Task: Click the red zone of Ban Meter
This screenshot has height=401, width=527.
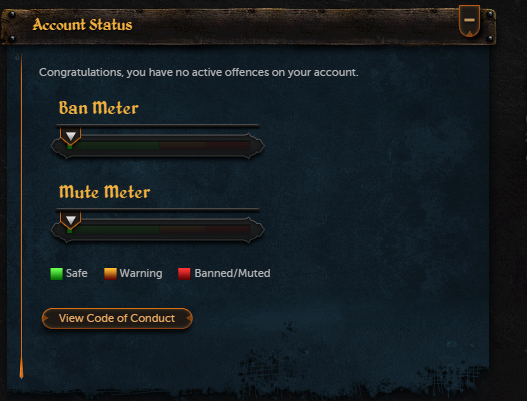Action: tap(228, 146)
